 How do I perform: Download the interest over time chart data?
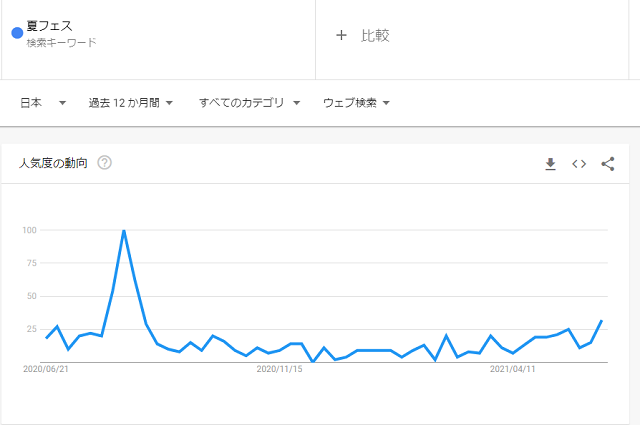550,164
